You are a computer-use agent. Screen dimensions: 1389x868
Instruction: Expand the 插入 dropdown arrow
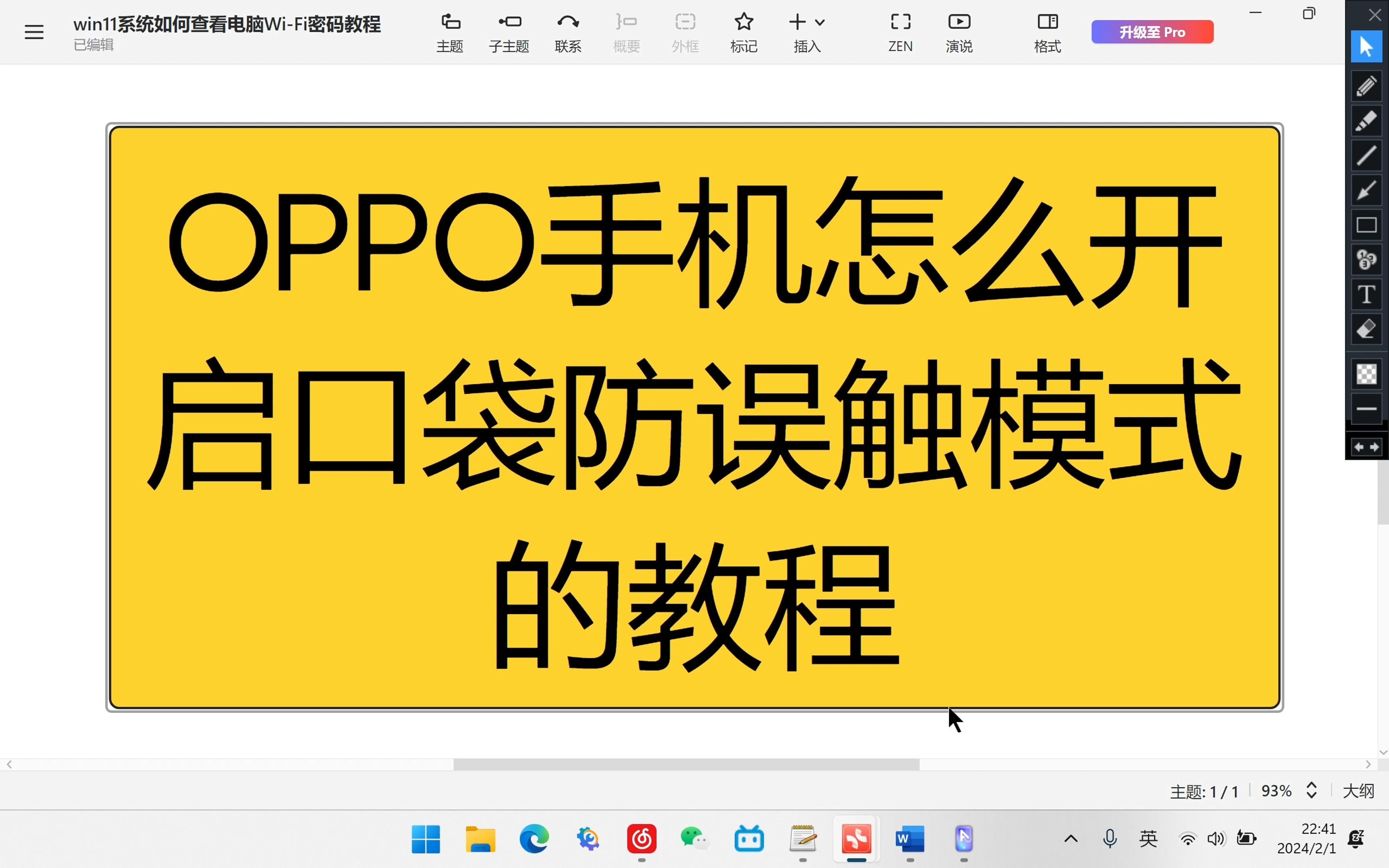pos(820,23)
